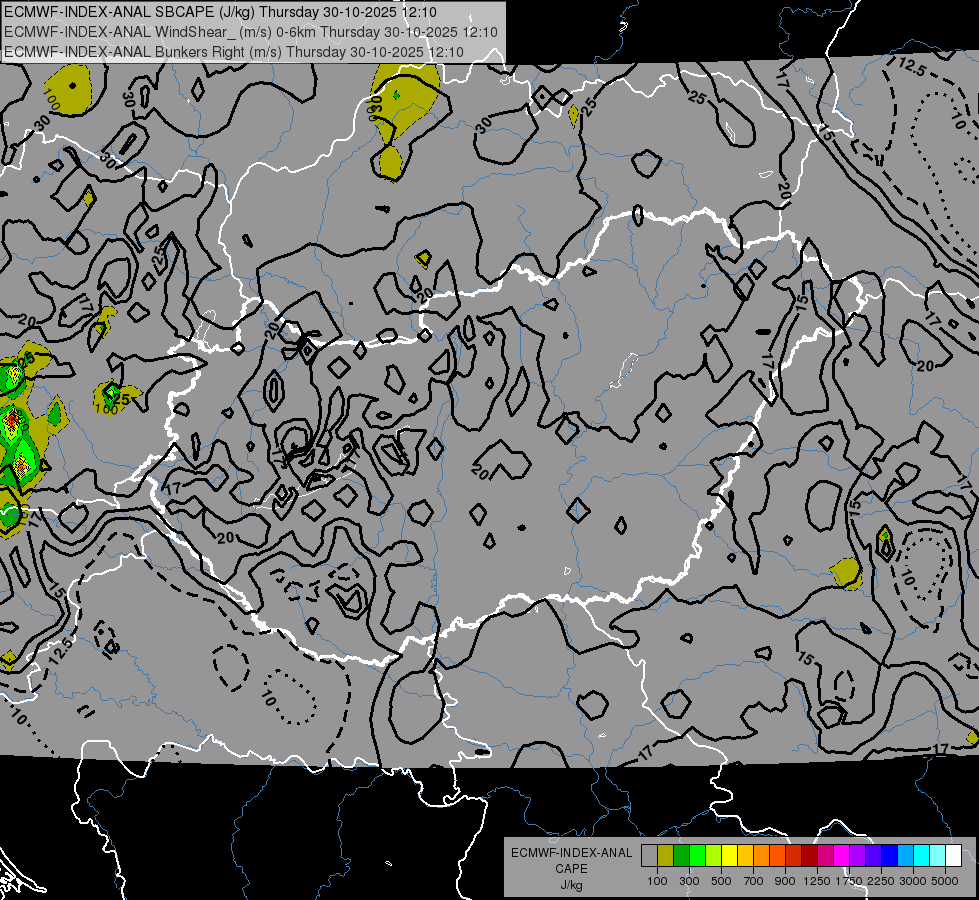
Task: Pick the dark red 1250 legend swatch
Action: (x=810, y=856)
